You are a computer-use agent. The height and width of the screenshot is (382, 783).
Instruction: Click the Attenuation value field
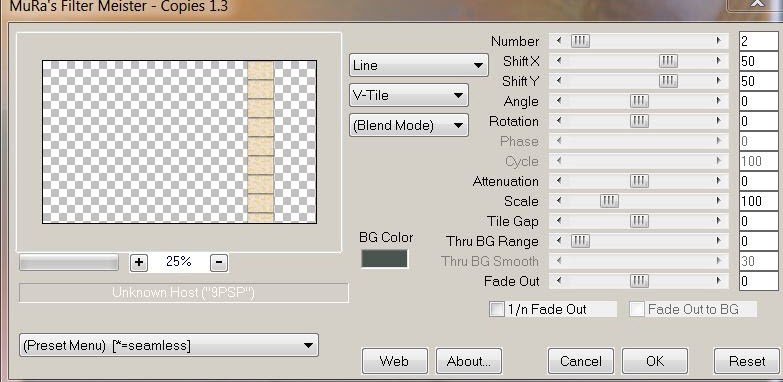tap(759, 181)
